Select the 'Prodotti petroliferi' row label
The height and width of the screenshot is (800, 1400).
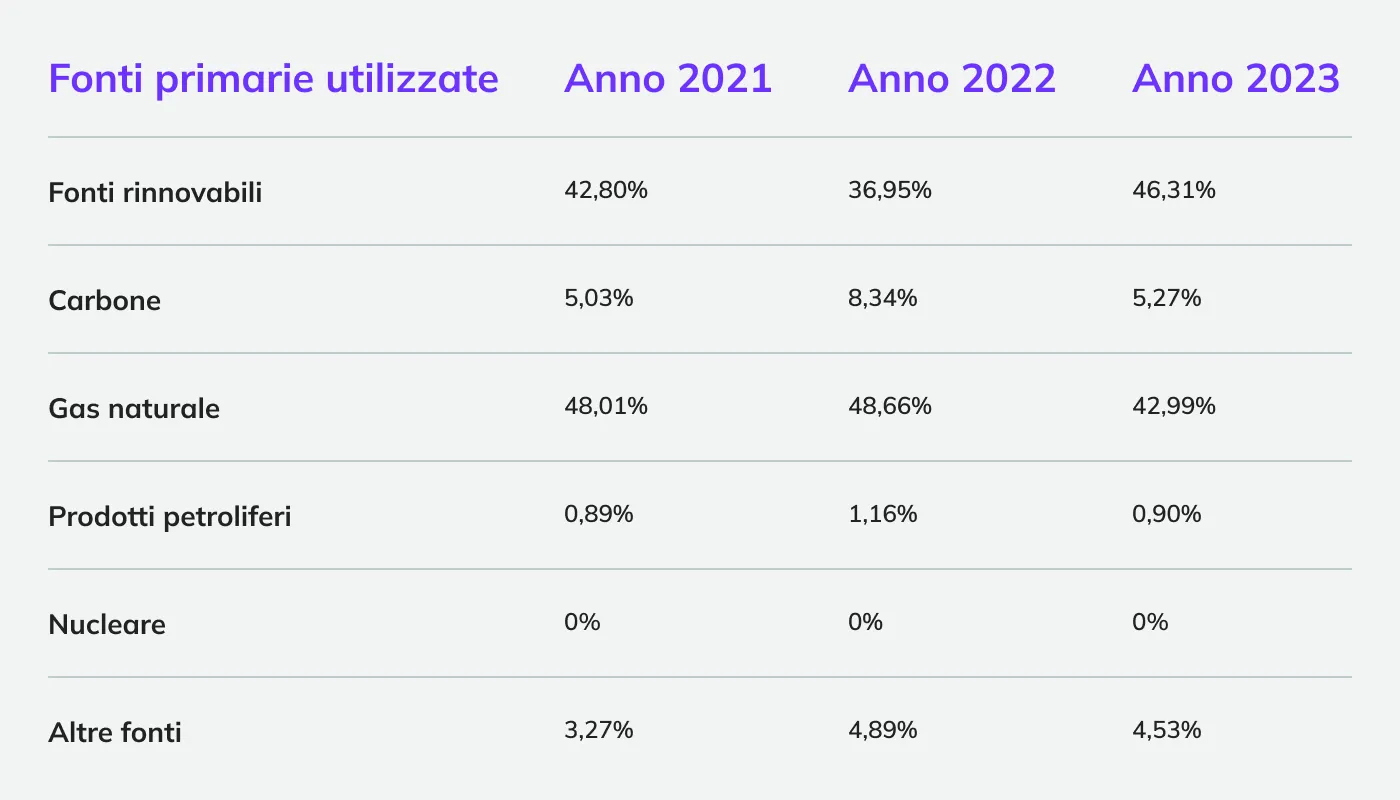coord(170,516)
